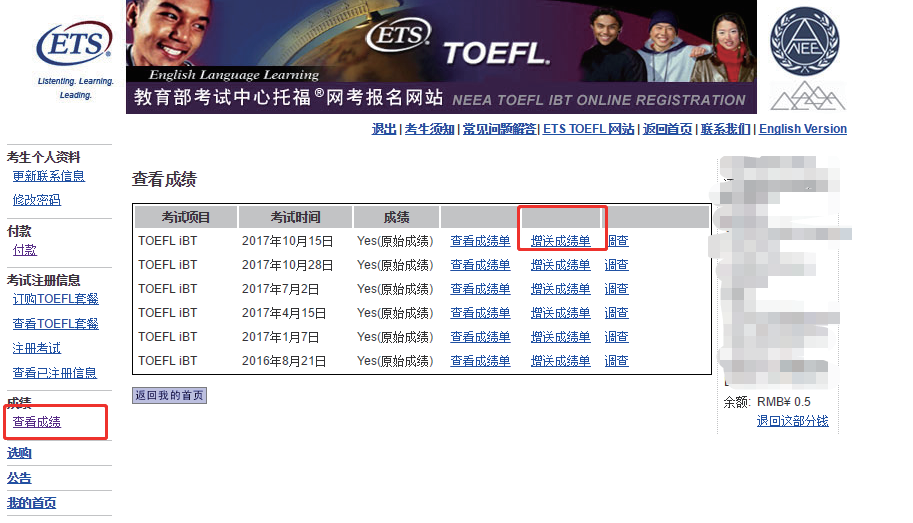
Task: Log out via 退出 link
Action: click(384, 129)
